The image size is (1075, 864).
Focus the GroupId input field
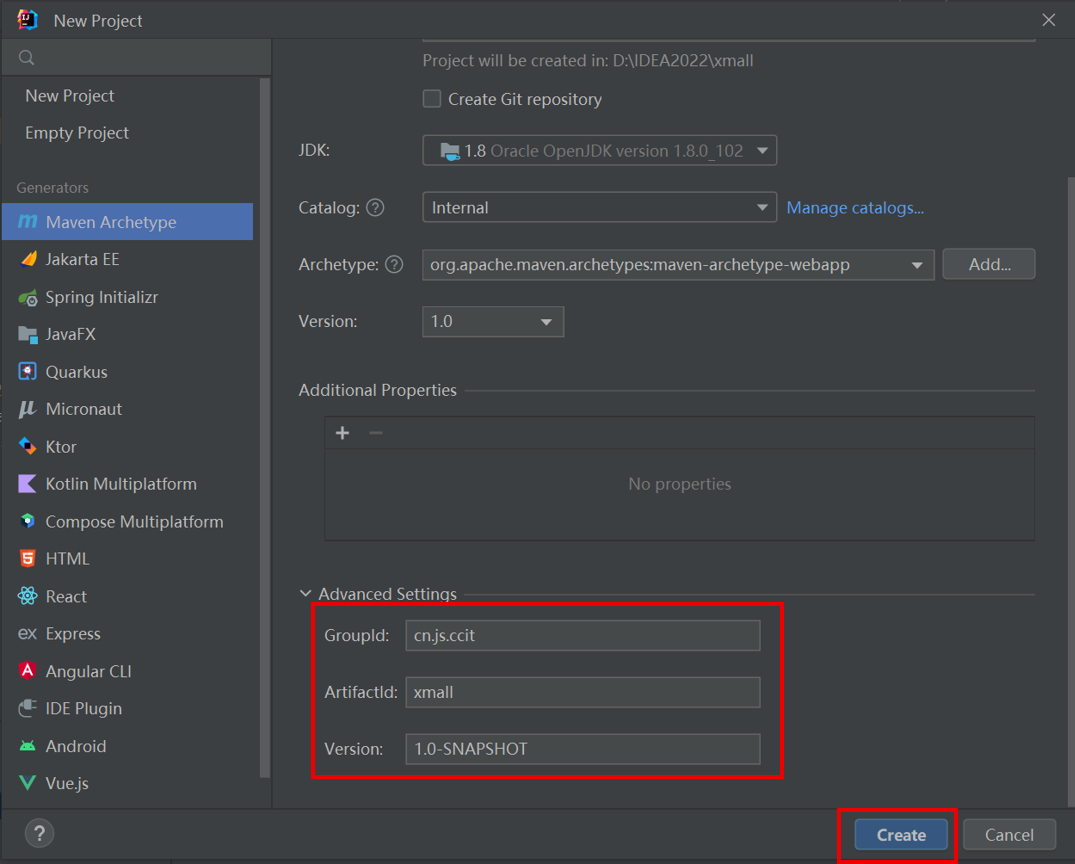tap(583, 636)
